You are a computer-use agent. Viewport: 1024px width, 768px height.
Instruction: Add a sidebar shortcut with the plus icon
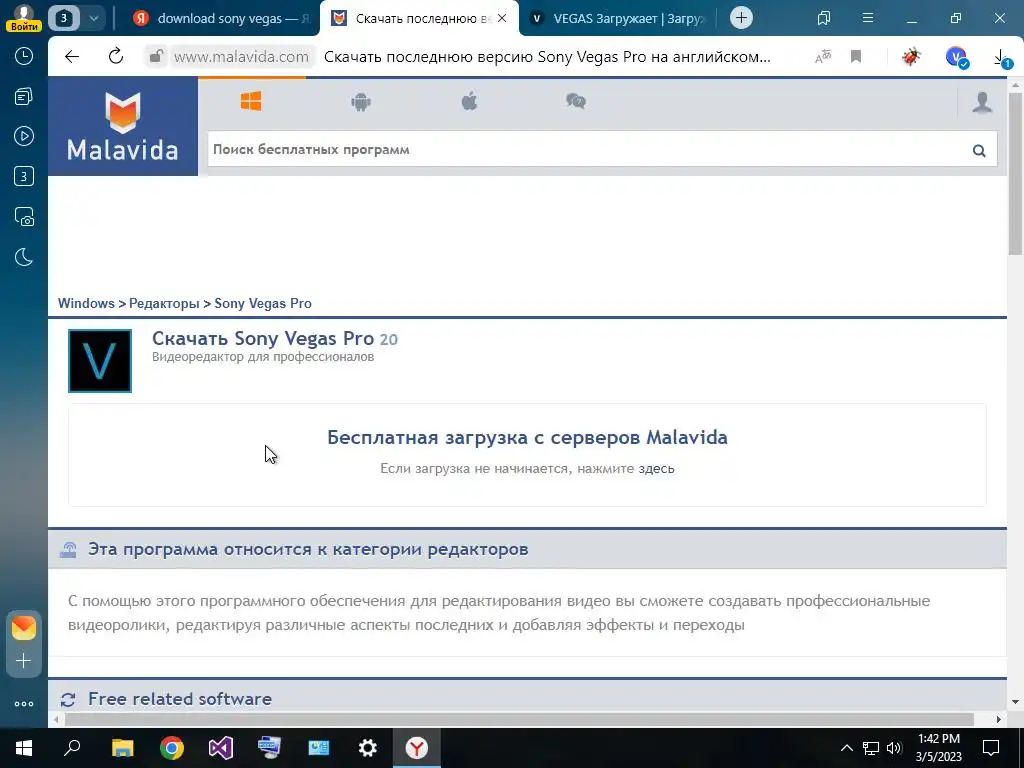24,661
